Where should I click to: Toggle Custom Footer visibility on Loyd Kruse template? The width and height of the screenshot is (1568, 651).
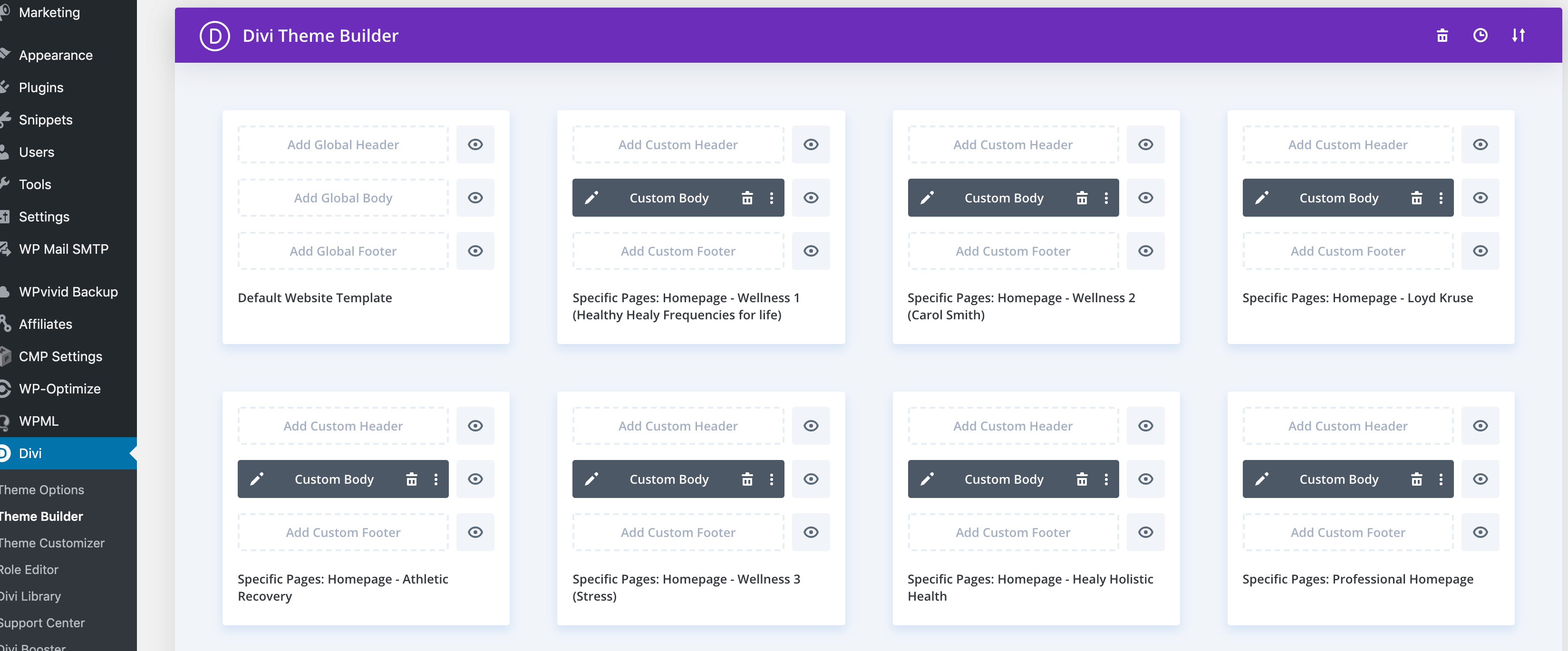1481,251
